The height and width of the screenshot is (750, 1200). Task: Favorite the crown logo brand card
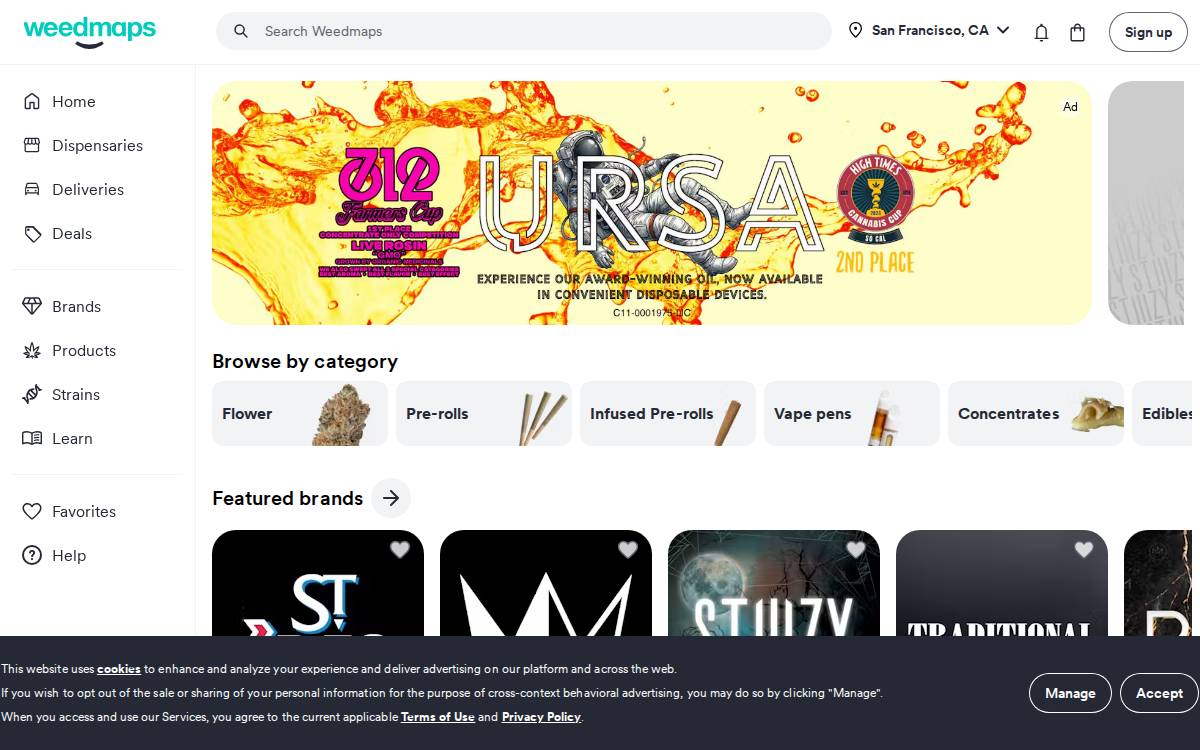point(628,549)
